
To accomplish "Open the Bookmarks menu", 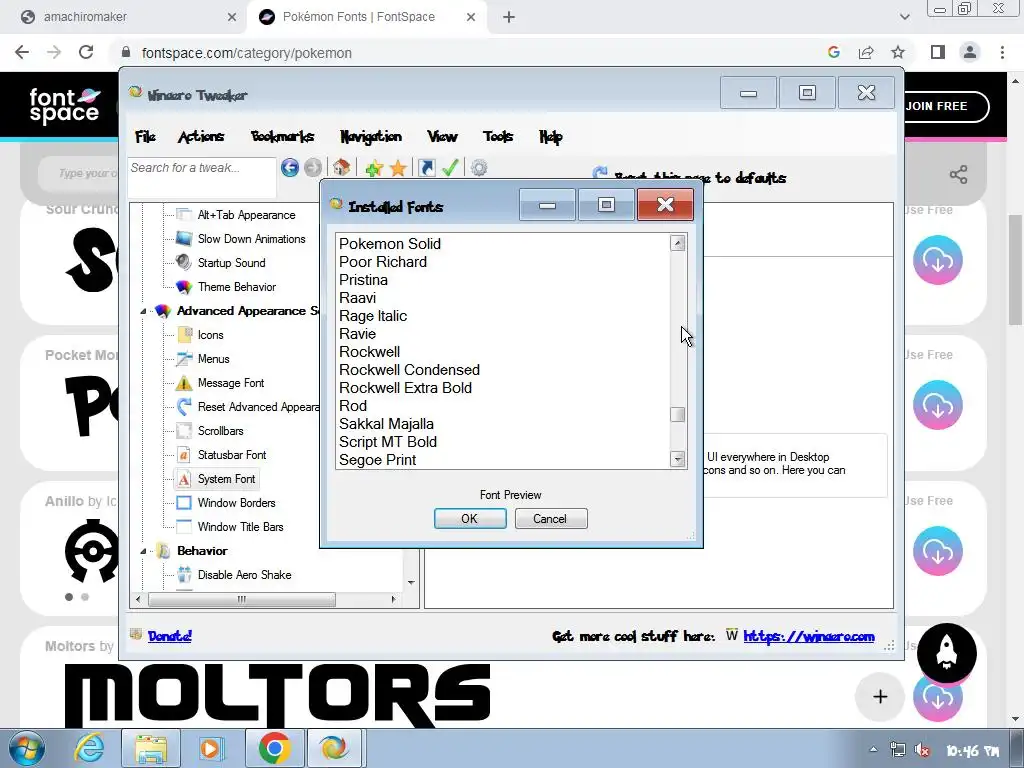I will pos(282,136).
